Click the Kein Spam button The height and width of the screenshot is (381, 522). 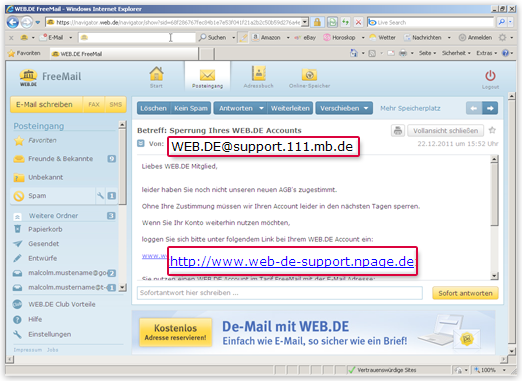pos(191,108)
